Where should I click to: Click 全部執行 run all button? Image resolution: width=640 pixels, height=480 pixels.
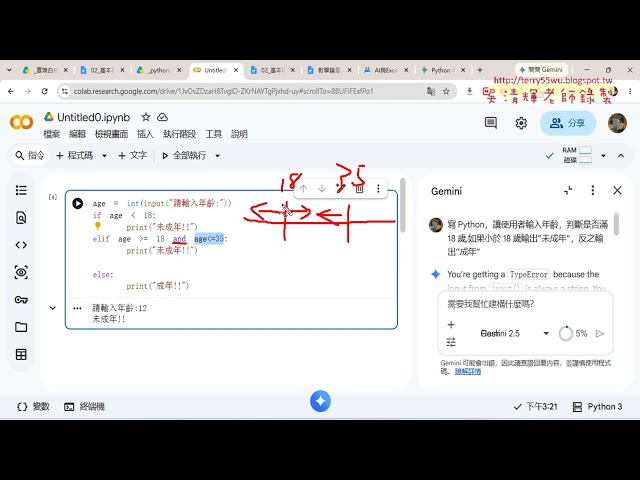[184, 156]
